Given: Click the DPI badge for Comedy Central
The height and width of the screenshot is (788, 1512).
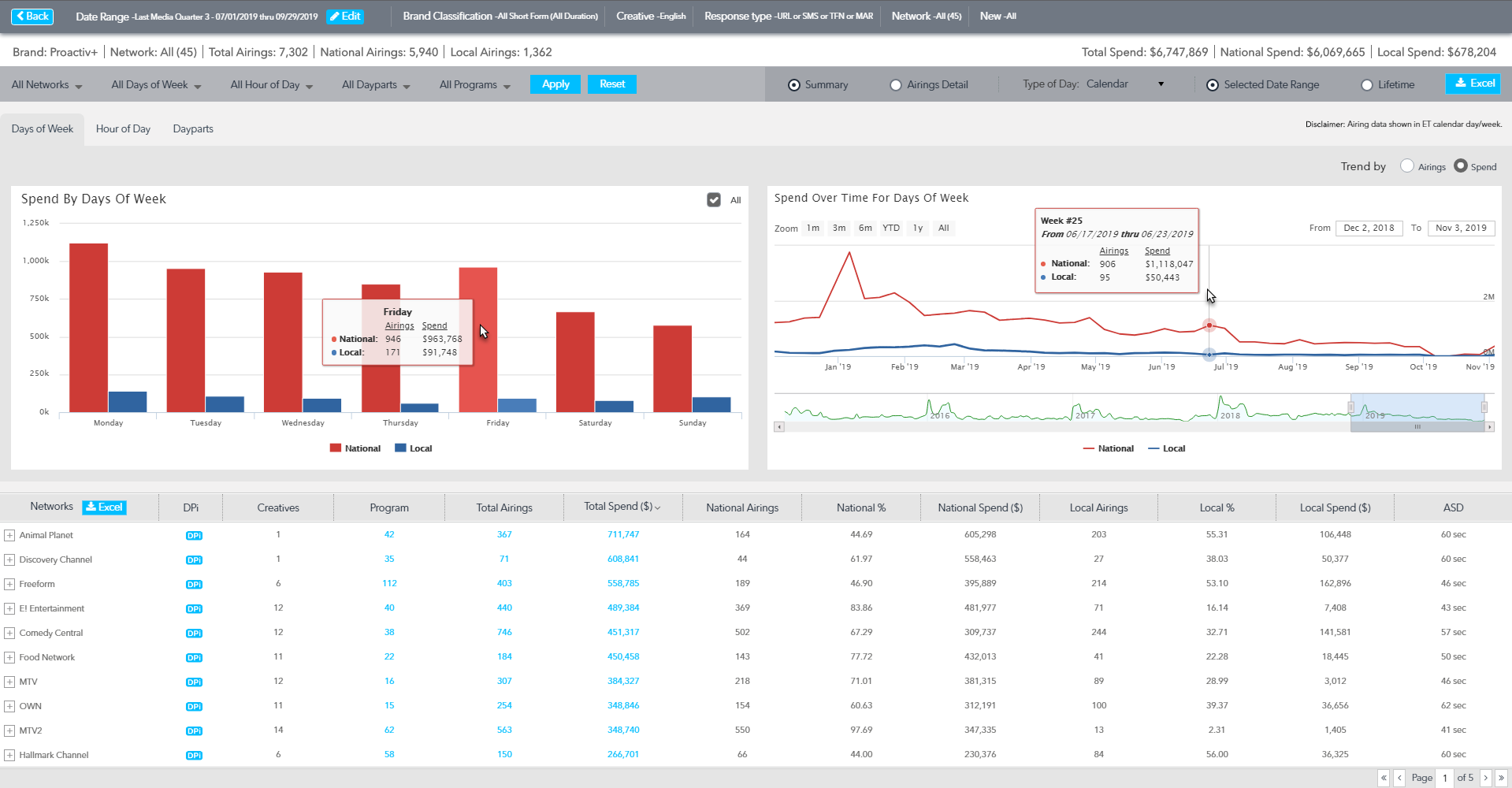Looking at the screenshot, I should tap(194, 634).
